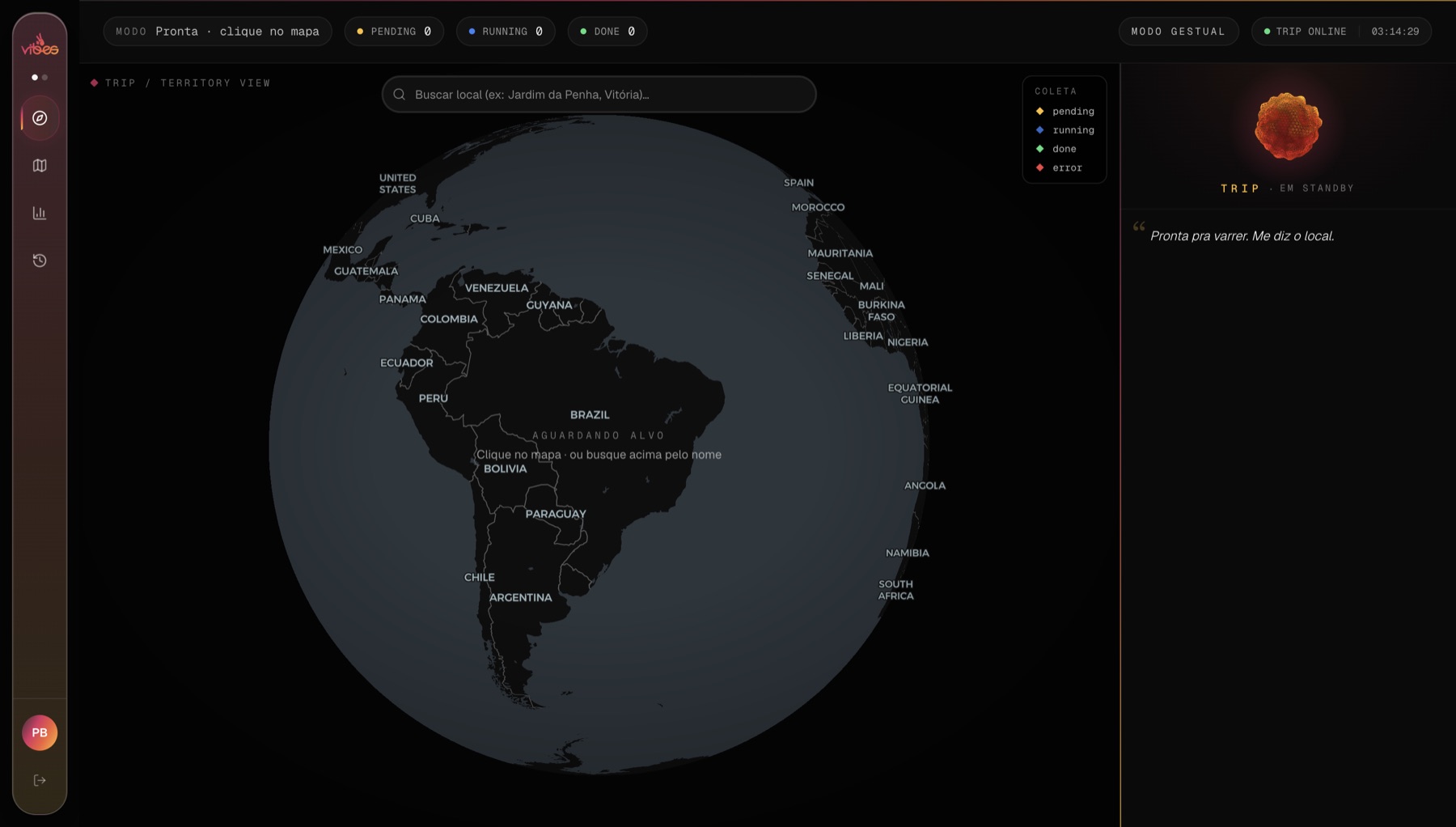This screenshot has height=827, width=1456.
Task: Select Namibia label on the globe
Action: [x=907, y=553]
